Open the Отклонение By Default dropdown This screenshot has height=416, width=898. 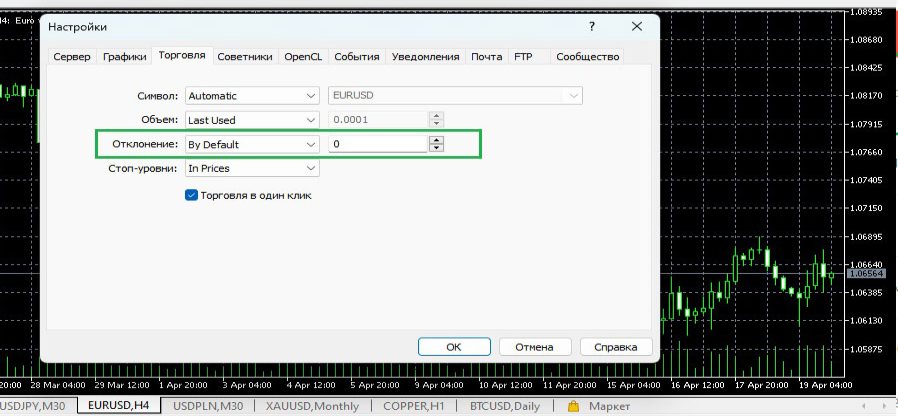click(x=253, y=144)
